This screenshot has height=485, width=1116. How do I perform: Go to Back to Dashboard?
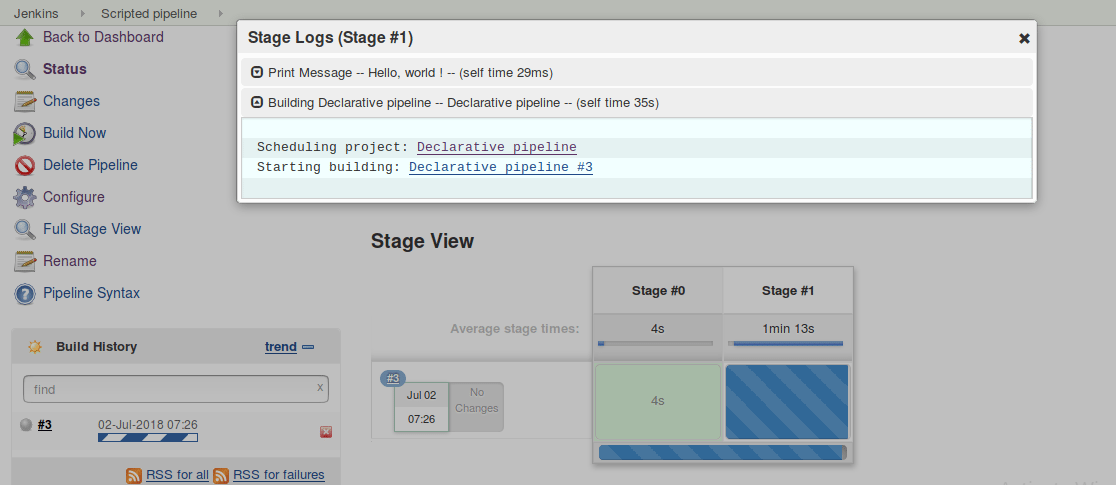103,37
